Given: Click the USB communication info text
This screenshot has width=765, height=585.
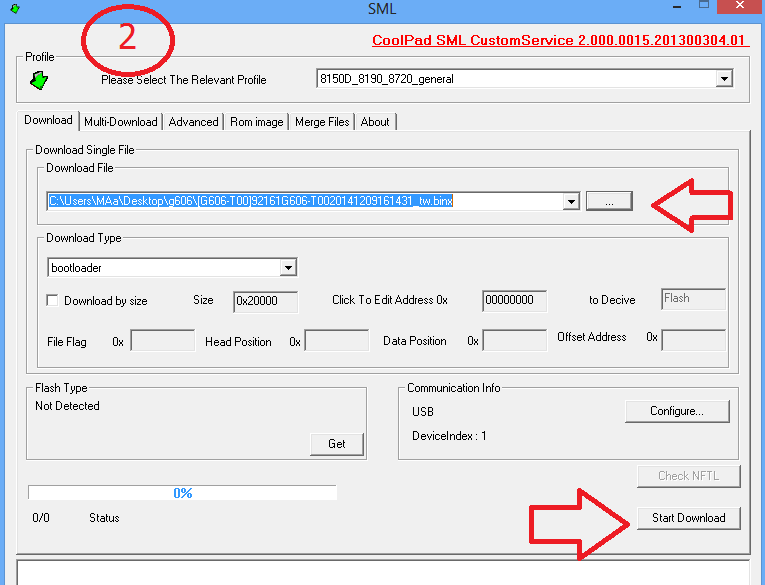Looking at the screenshot, I should pyautogui.click(x=423, y=412).
